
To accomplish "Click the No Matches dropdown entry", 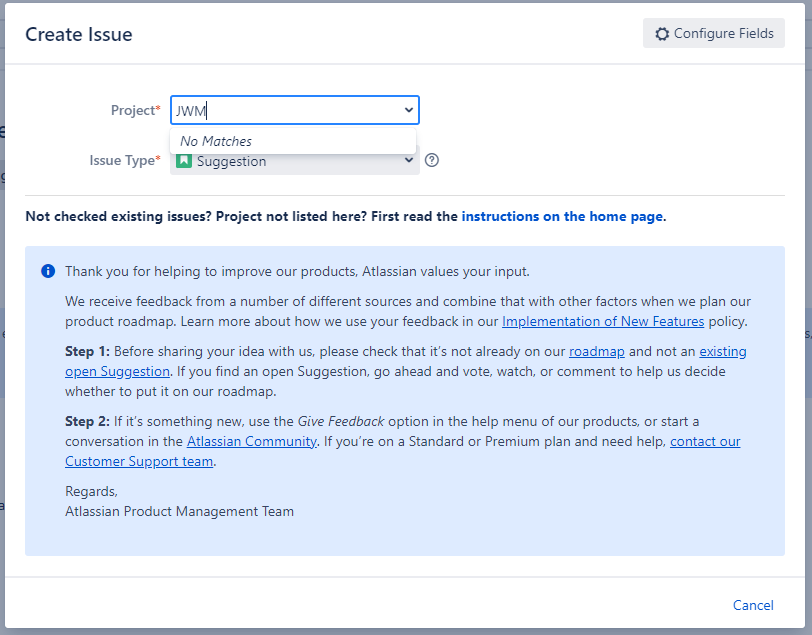I will 293,141.
